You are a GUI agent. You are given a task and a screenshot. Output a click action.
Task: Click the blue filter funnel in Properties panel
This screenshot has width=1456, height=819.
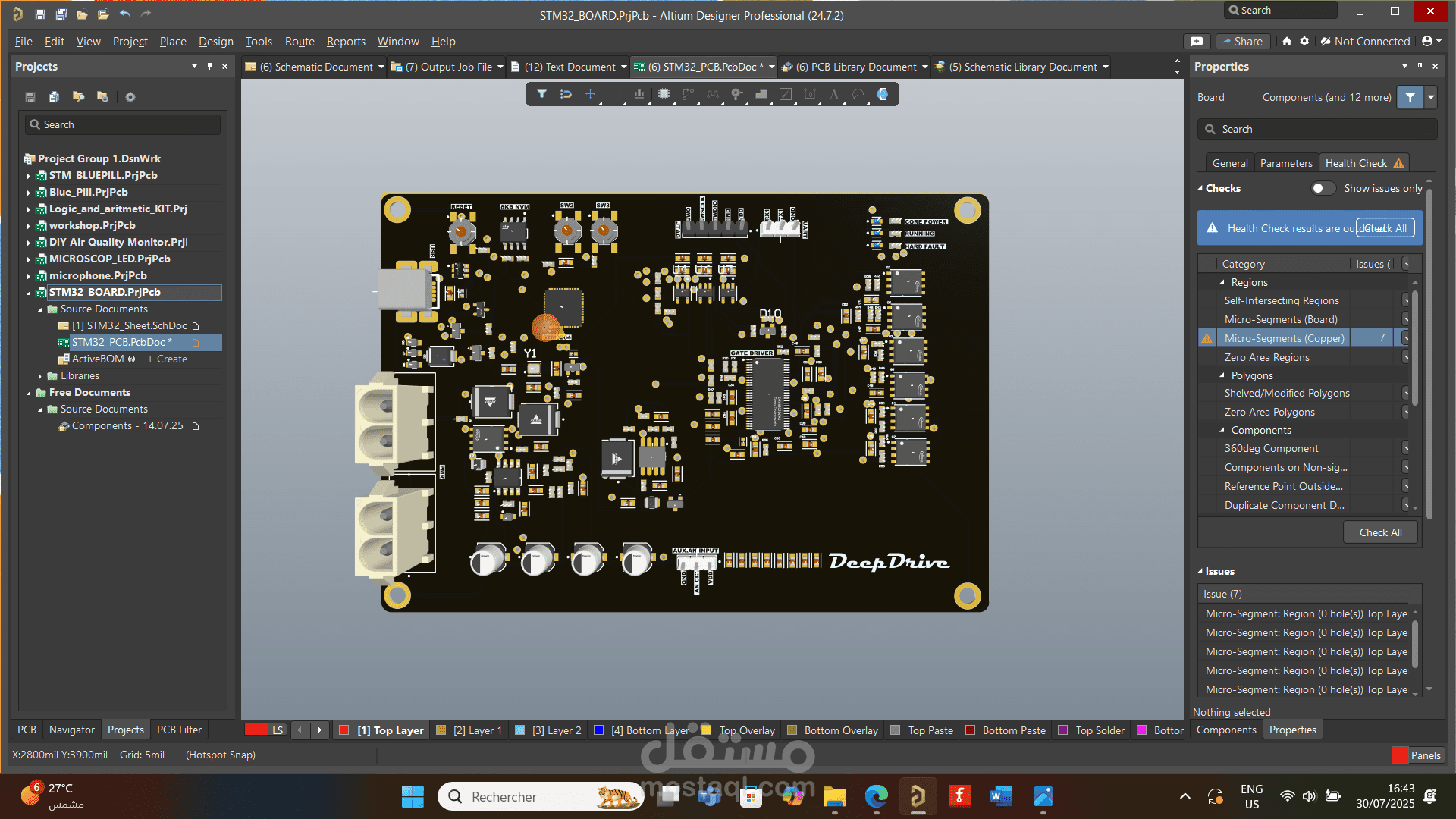point(1410,97)
